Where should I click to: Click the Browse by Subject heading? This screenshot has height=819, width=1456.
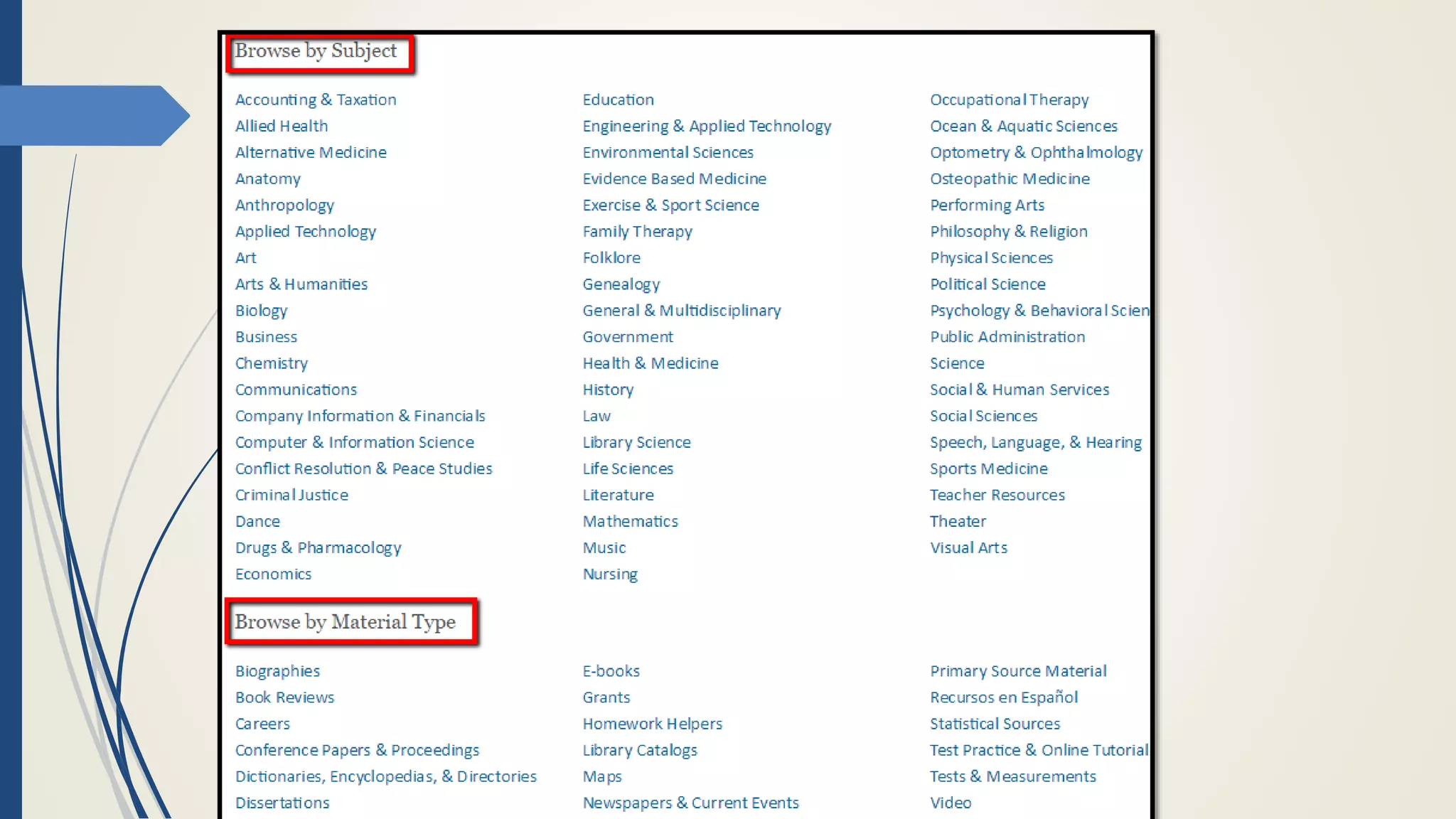pyautogui.click(x=316, y=51)
